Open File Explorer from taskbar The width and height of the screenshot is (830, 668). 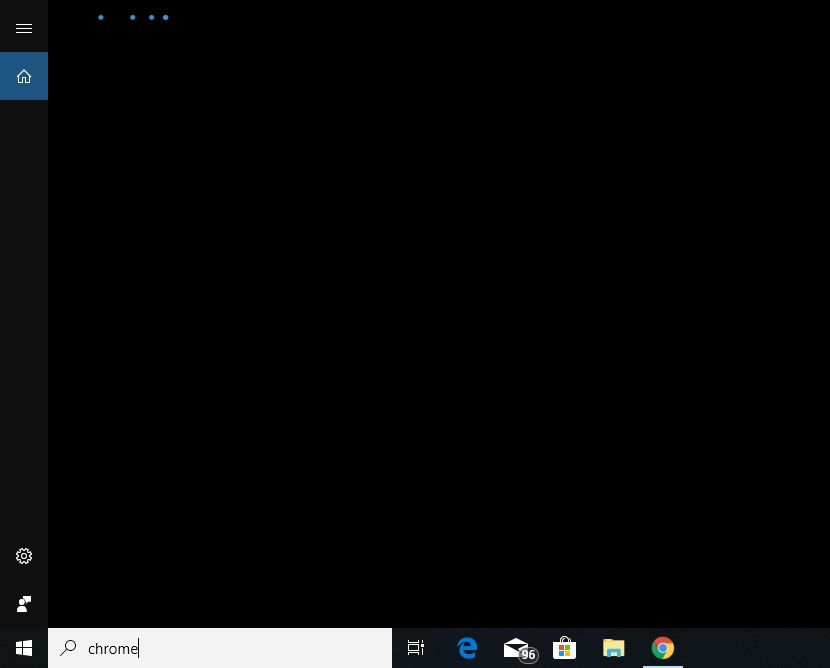(614, 648)
